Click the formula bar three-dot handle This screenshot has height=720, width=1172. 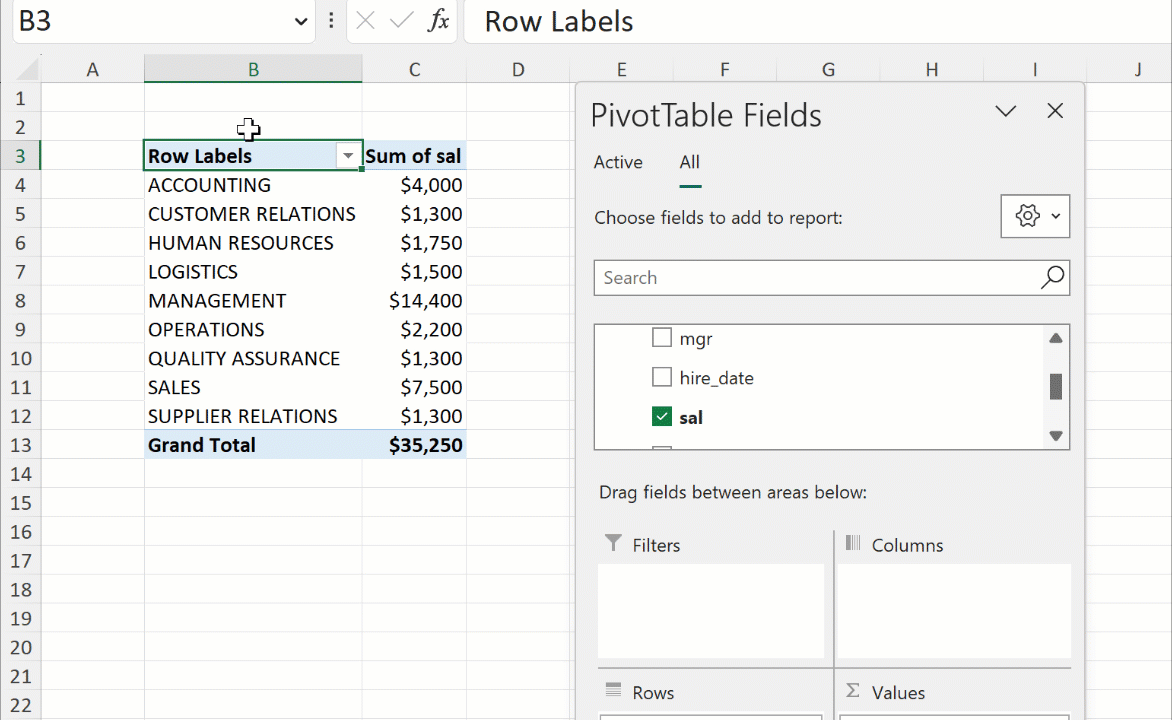[331, 21]
